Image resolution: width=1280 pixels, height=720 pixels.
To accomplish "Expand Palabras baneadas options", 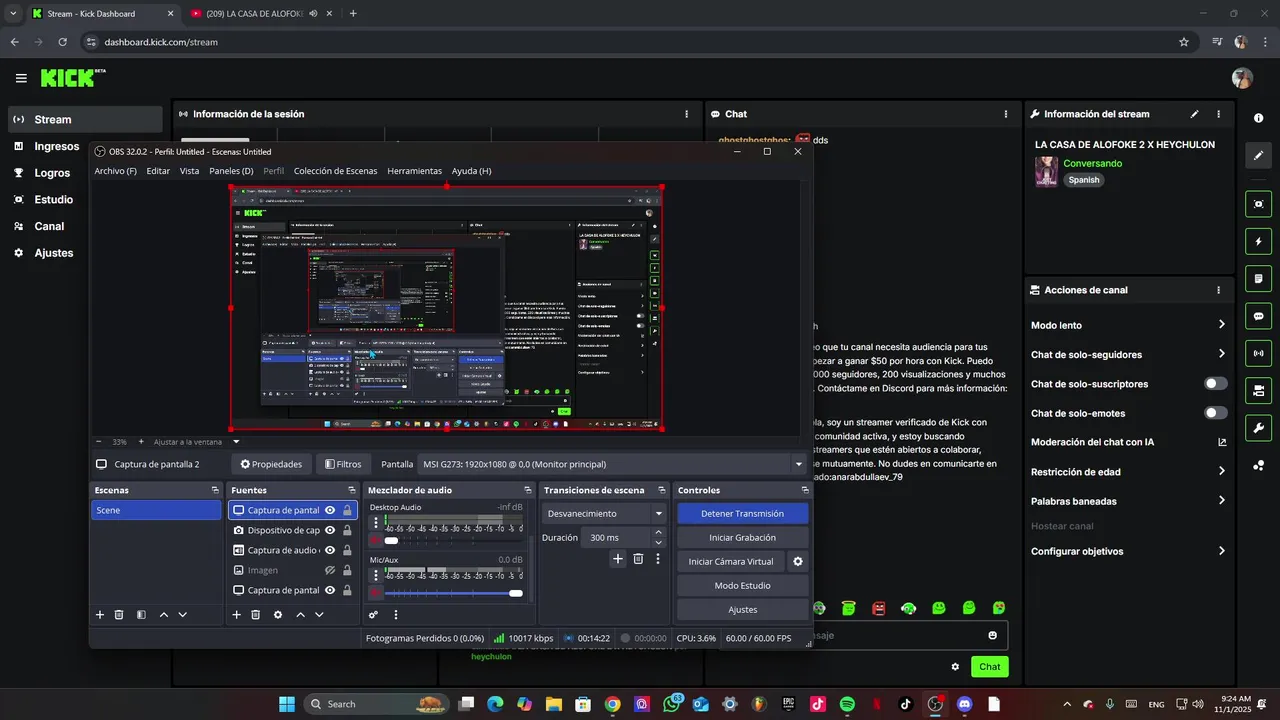I will click(1221, 501).
